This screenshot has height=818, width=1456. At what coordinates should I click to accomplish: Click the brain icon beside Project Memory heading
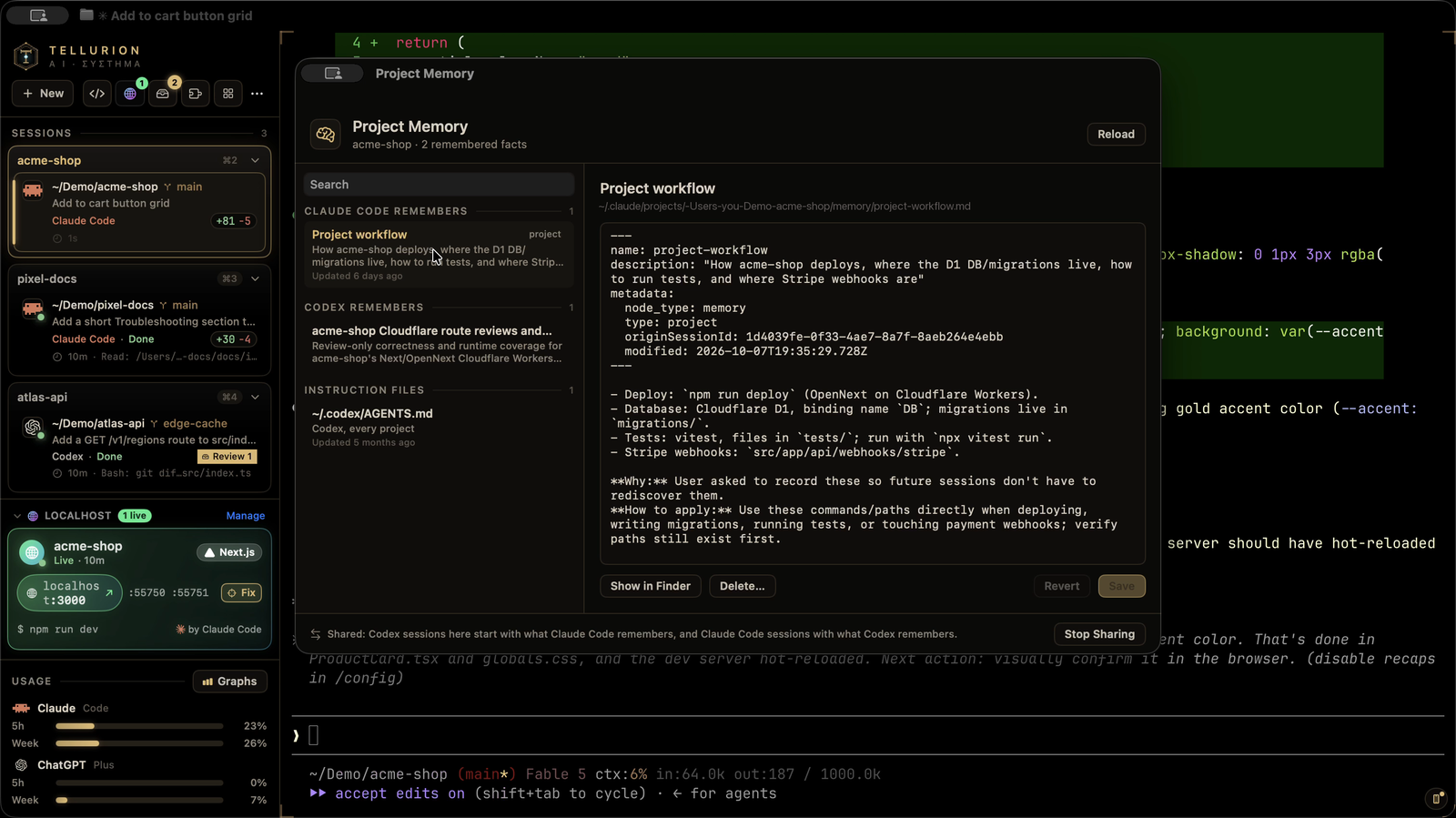[x=326, y=135]
